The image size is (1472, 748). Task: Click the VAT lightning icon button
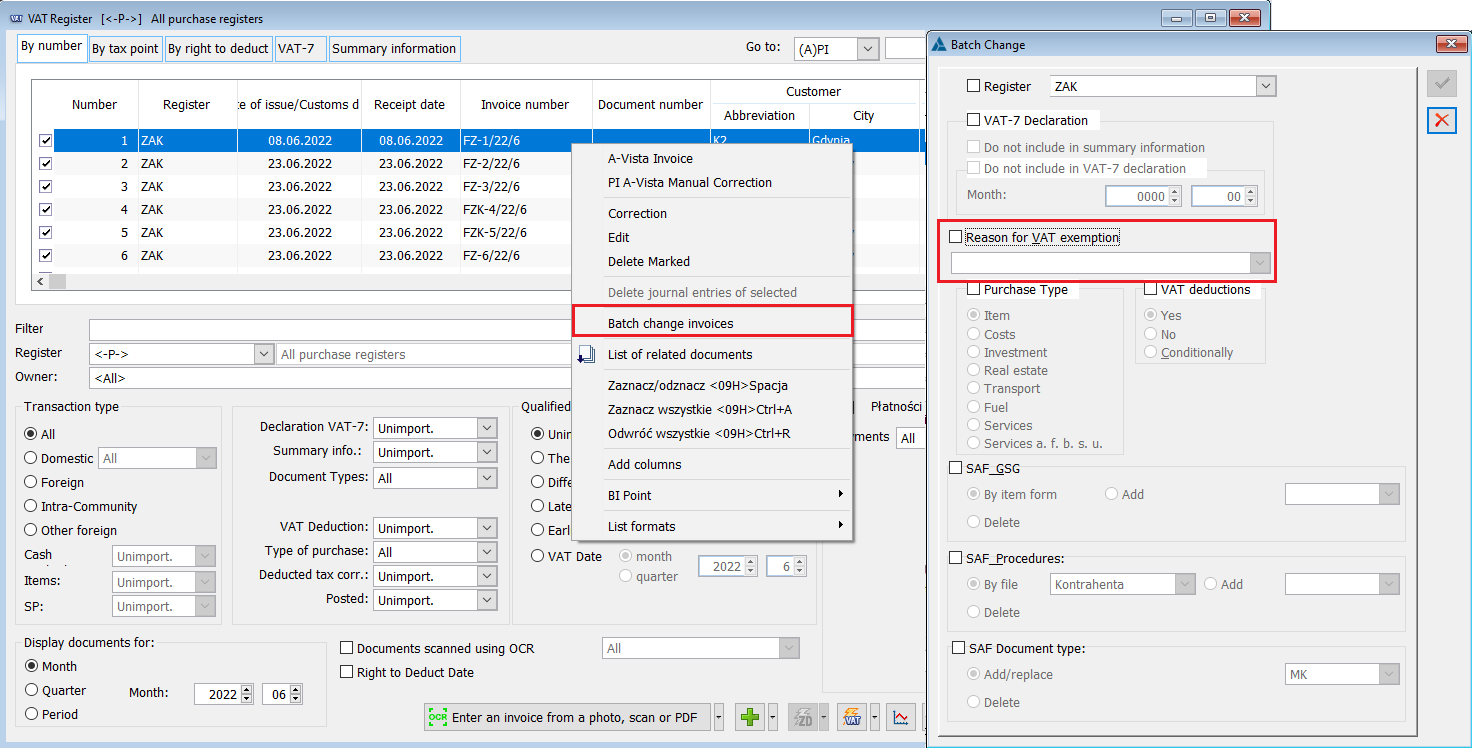tap(852, 717)
